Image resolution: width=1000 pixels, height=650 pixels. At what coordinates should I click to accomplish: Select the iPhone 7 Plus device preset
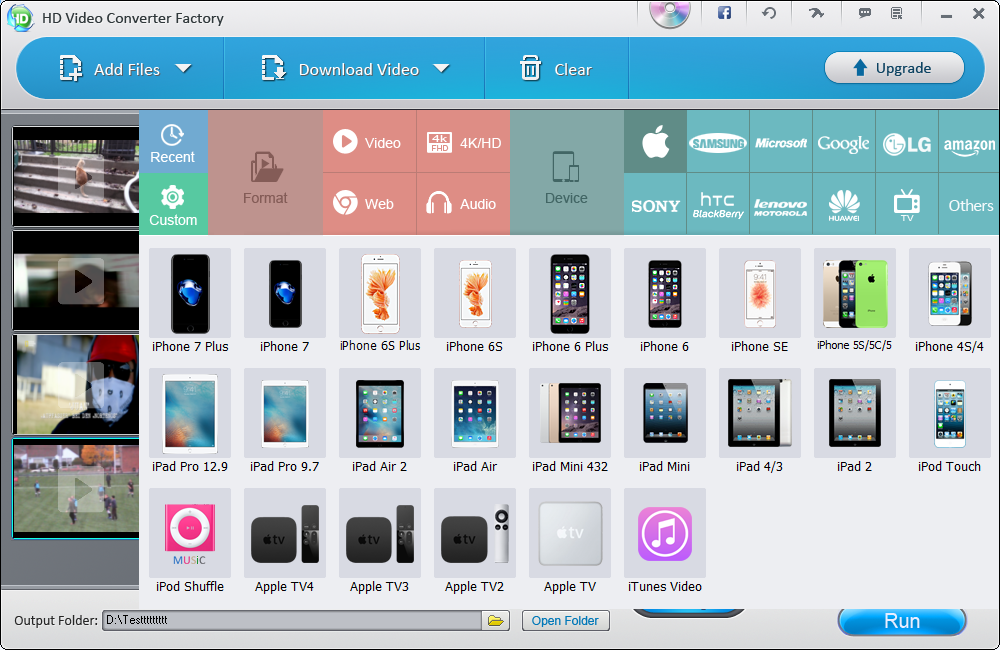190,302
